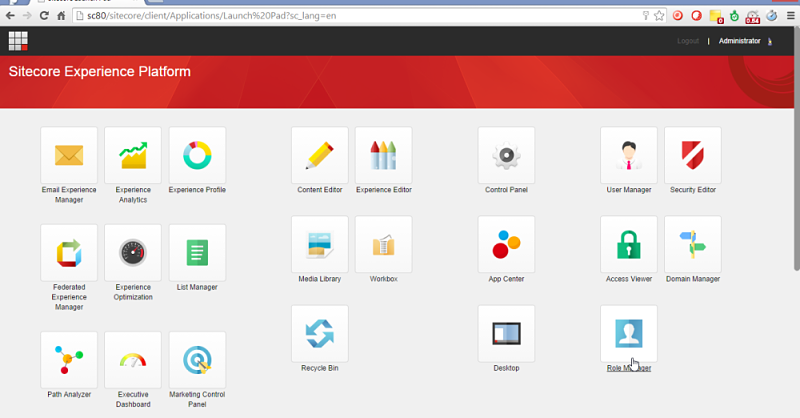This screenshot has width=800, height=418.
Task: Open Control Panel gear icon
Action: (x=506, y=156)
